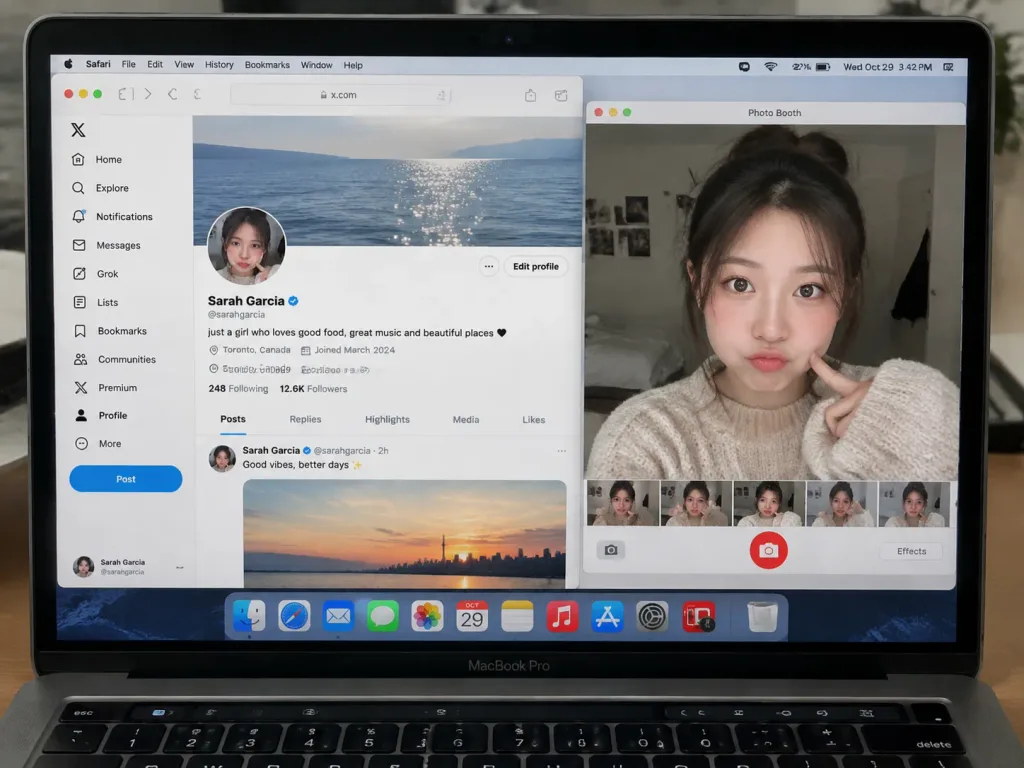Open Lists in the sidebar

click(x=95, y=302)
